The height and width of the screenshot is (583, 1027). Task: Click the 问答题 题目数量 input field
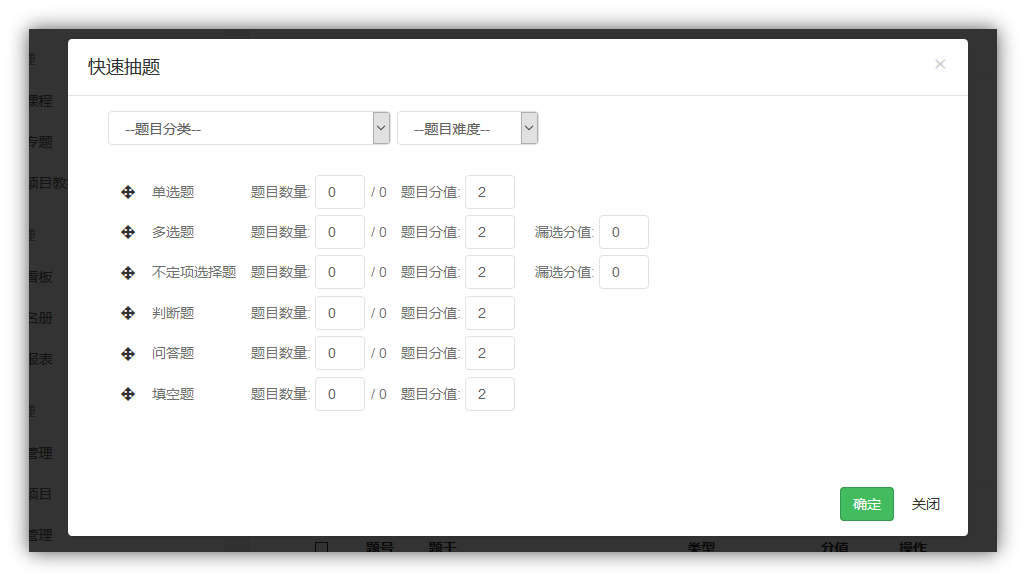[x=340, y=353]
